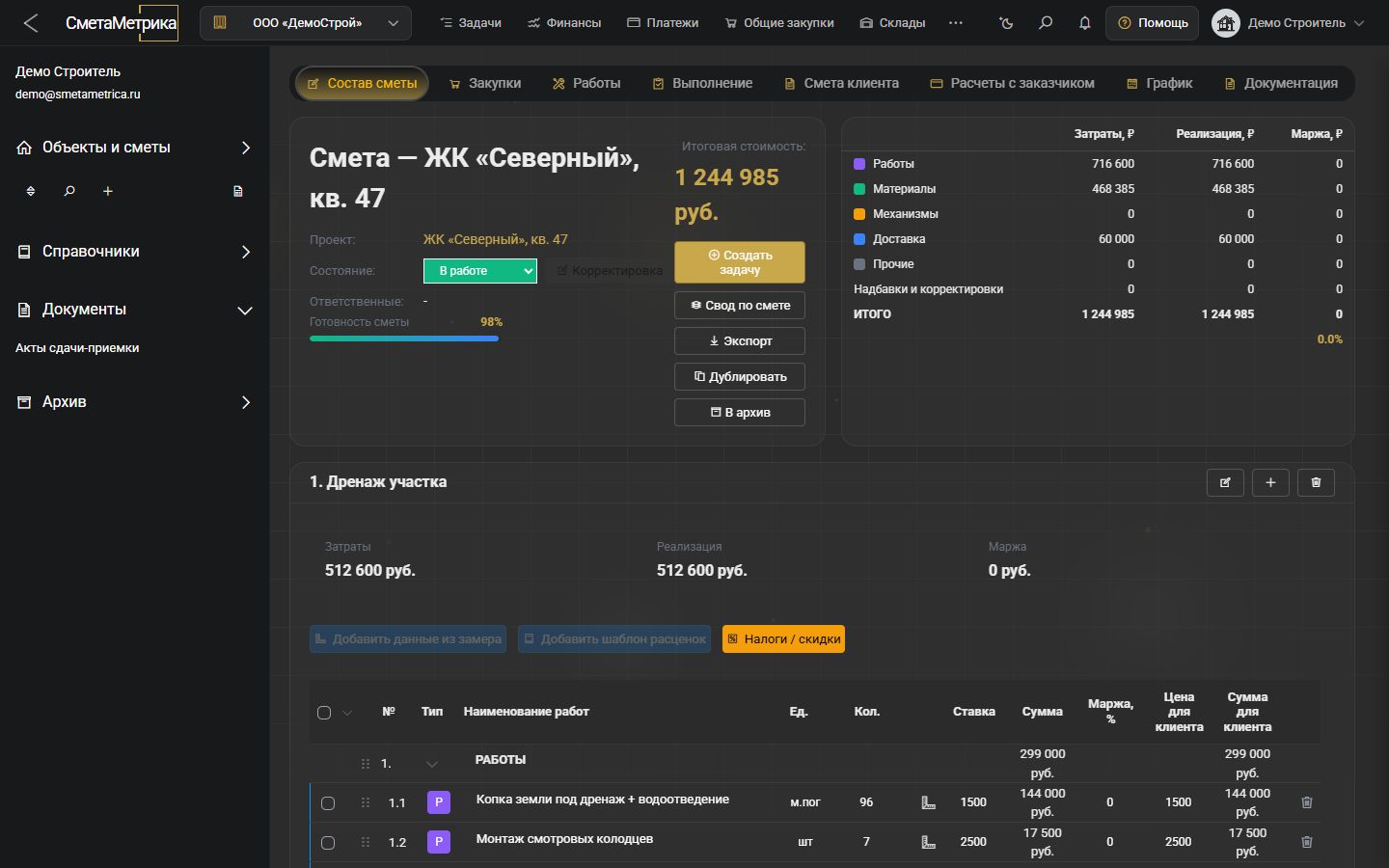Check row 1.1 Копка земли checkbox
1389x868 pixels.
[328, 803]
